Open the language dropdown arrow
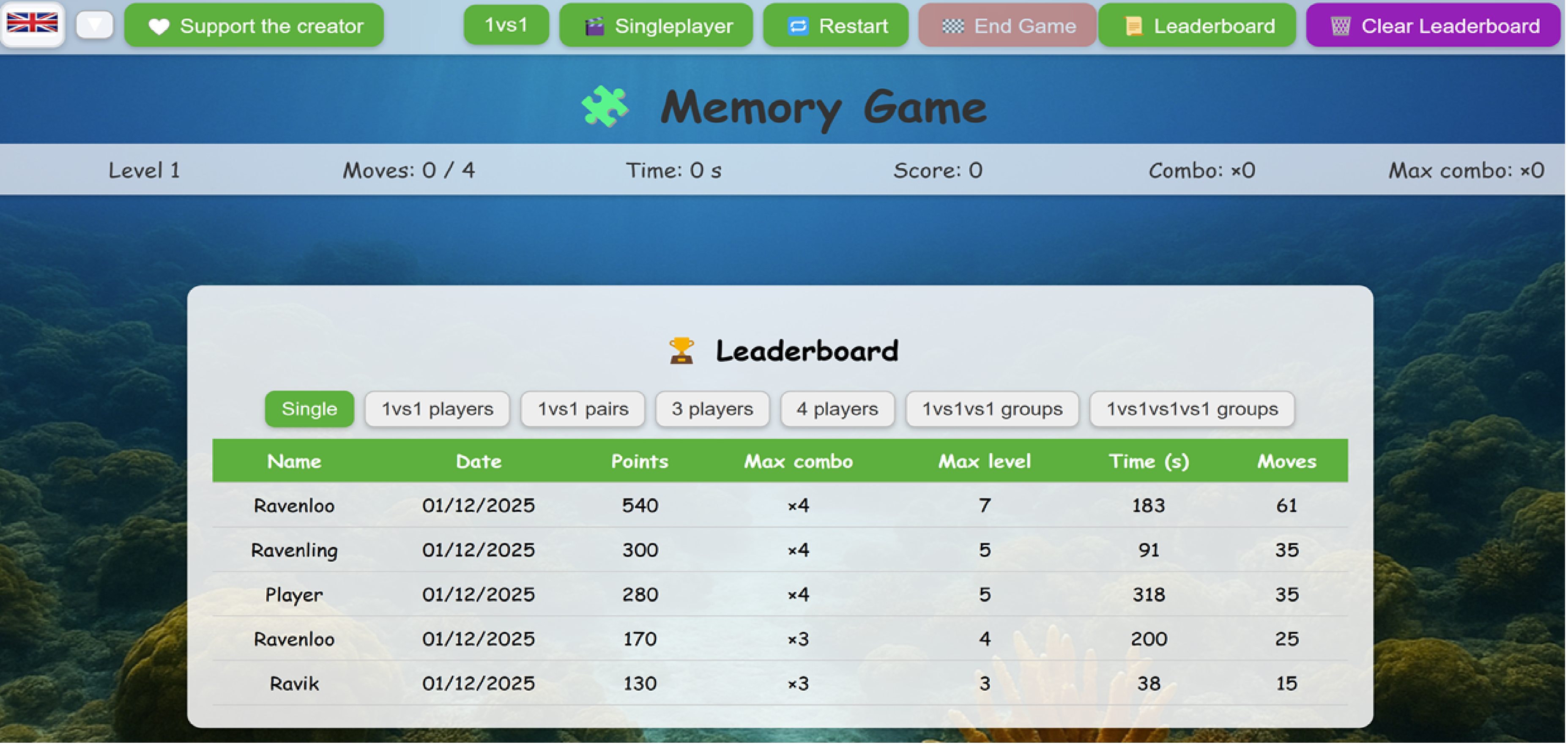1568x744 pixels. [x=95, y=25]
